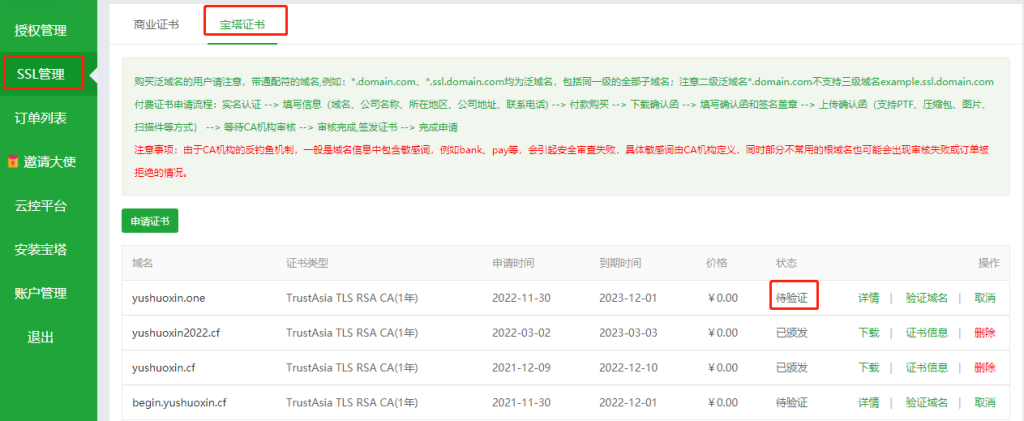Screen dimensions: 1024x421
Task: Open 账户管理 in the sidebar
Action: click(x=41, y=293)
